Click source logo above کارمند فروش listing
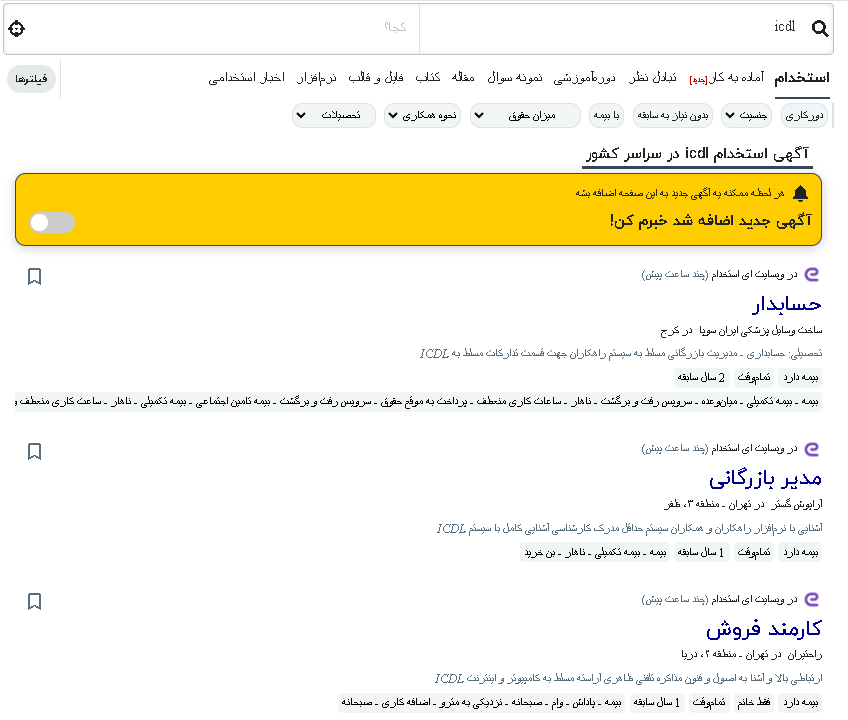The image size is (848, 720). click(812, 599)
